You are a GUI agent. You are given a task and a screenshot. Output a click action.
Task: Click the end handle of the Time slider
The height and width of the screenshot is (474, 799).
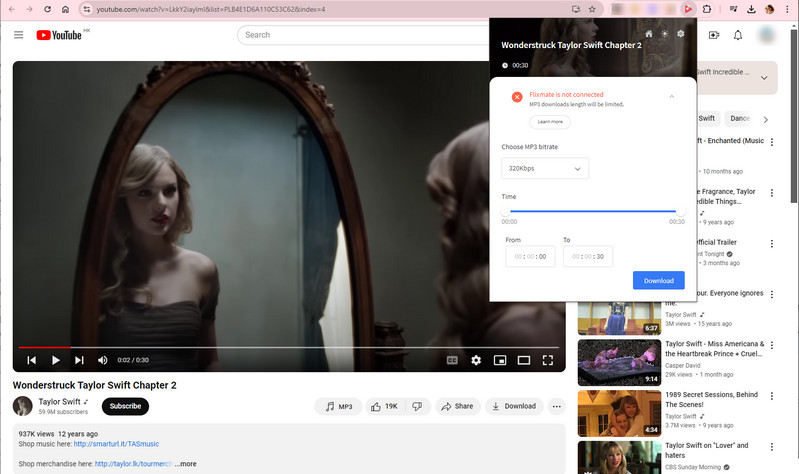click(681, 211)
